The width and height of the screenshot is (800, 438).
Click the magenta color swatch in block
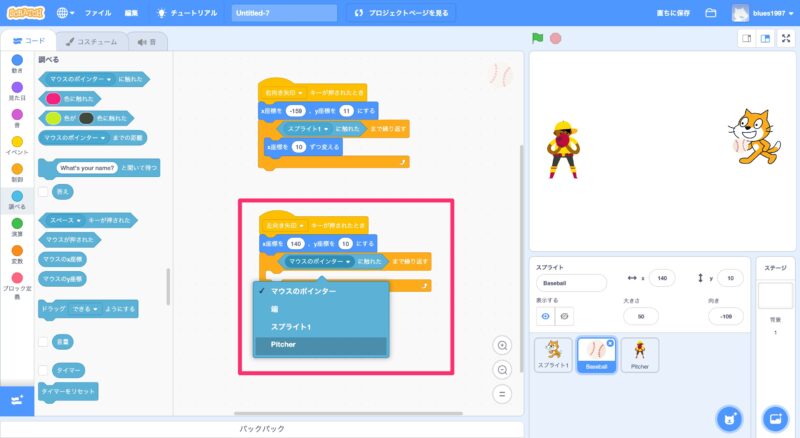click(x=54, y=98)
